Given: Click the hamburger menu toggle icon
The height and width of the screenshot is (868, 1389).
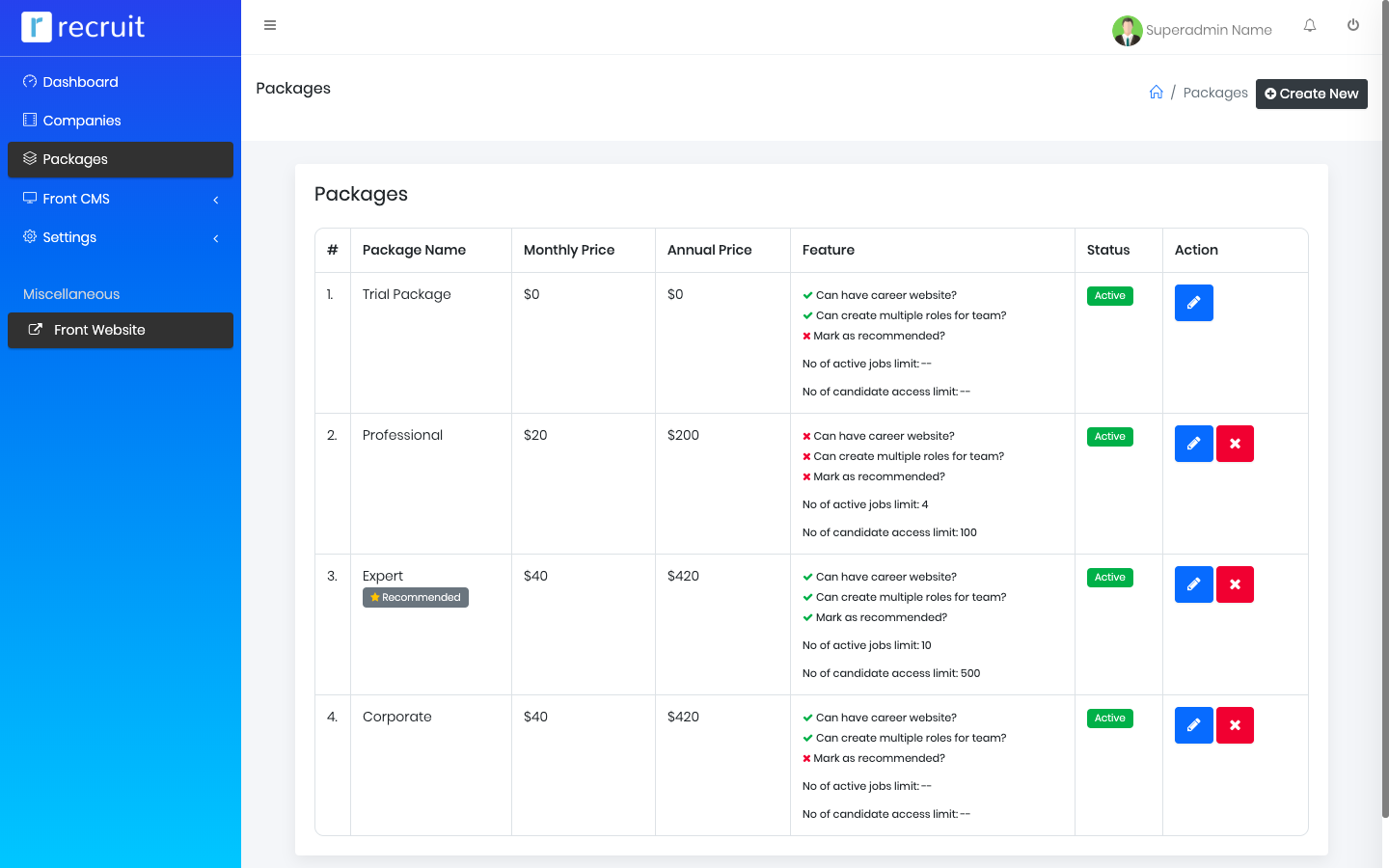Looking at the screenshot, I should tap(270, 25).
